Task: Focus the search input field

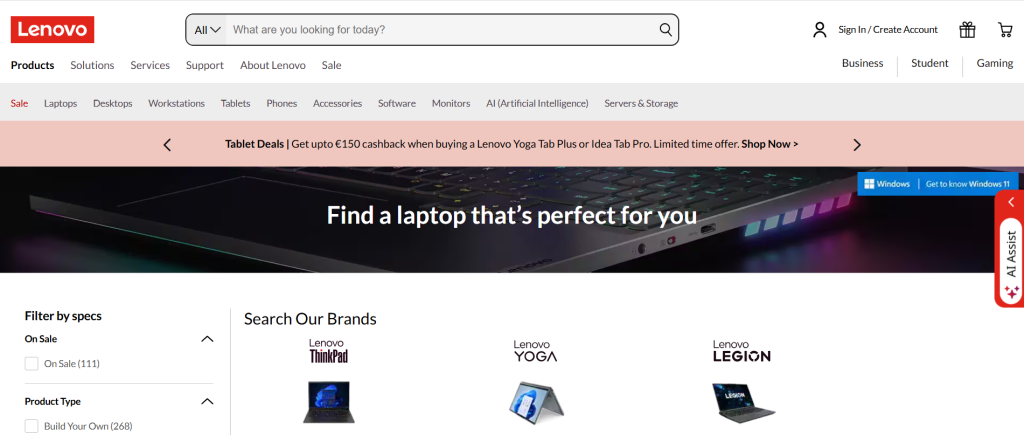Action: pyautogui.click(x=441, y=29)
